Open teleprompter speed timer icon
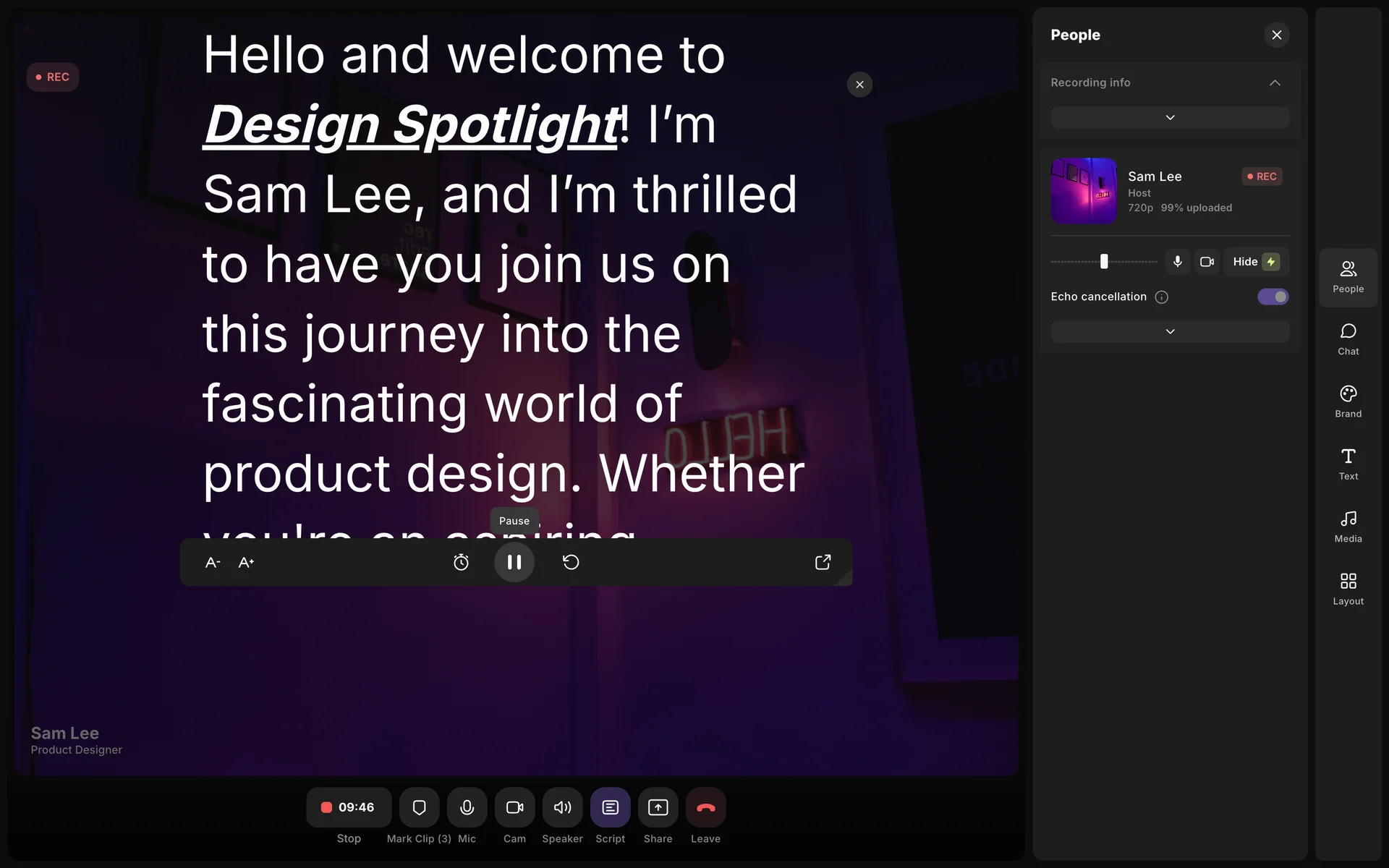 coord(461,563)
